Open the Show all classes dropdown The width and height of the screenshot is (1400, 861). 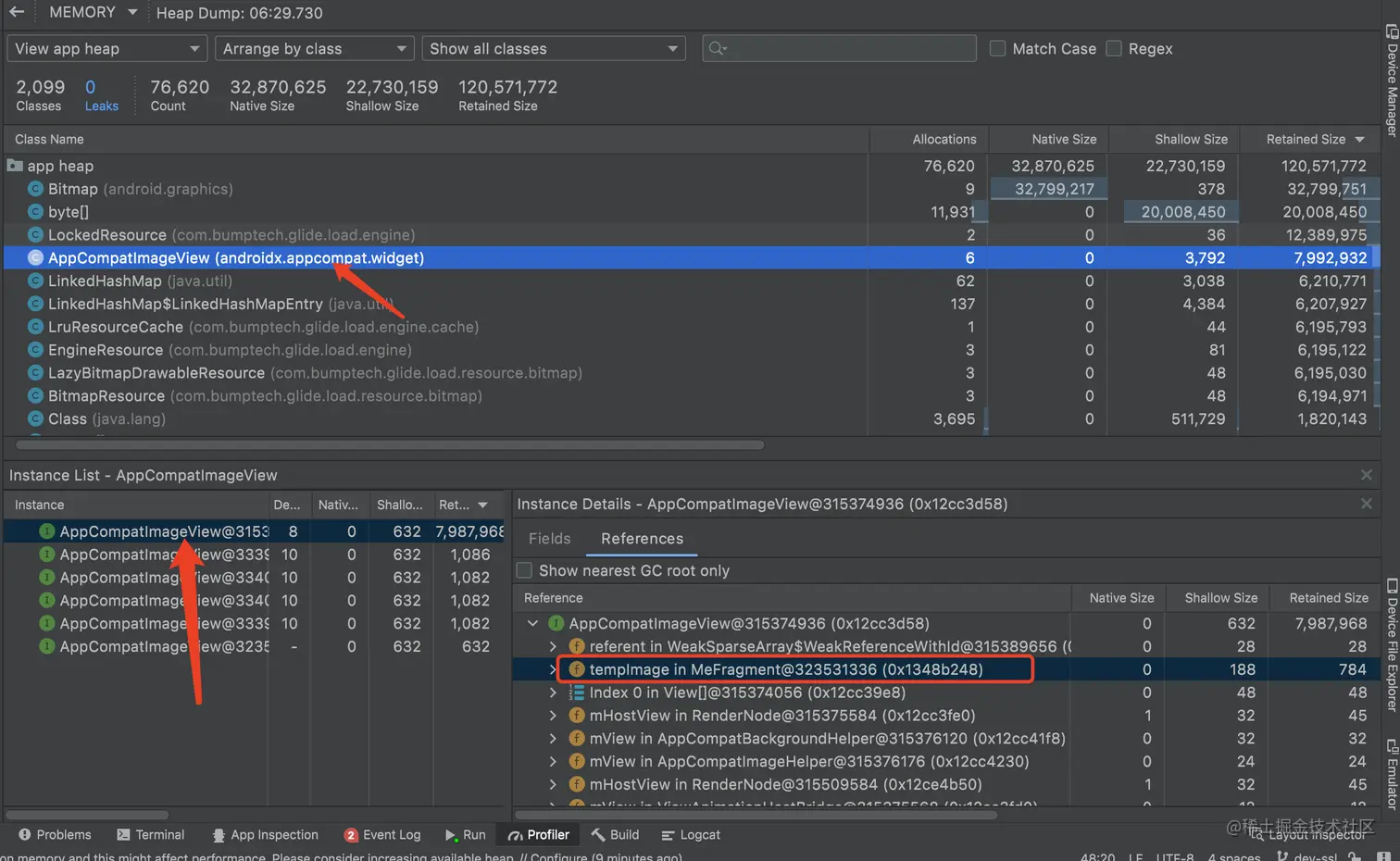(x=554, y=48)
